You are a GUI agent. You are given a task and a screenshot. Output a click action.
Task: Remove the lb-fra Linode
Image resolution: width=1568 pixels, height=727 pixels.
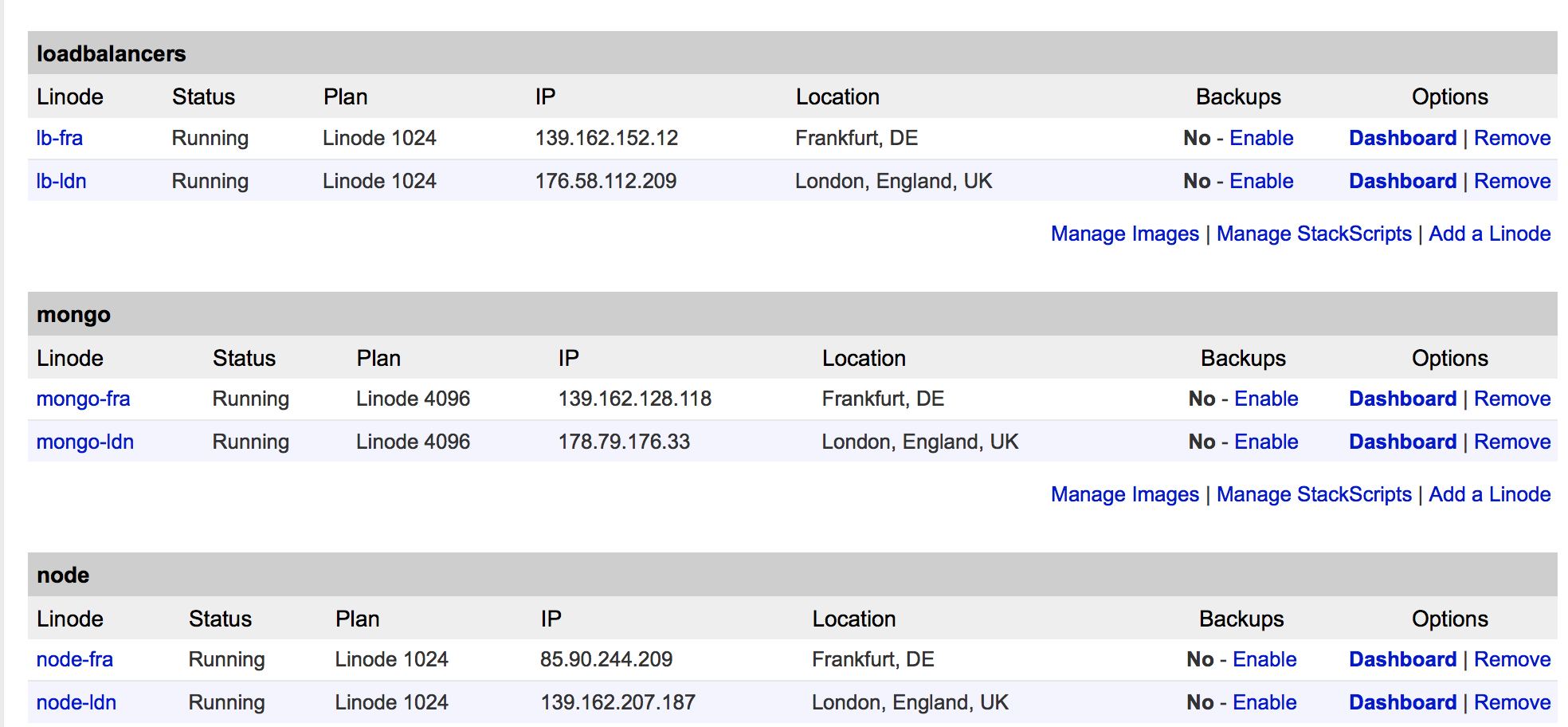(x=1512, y=138)
